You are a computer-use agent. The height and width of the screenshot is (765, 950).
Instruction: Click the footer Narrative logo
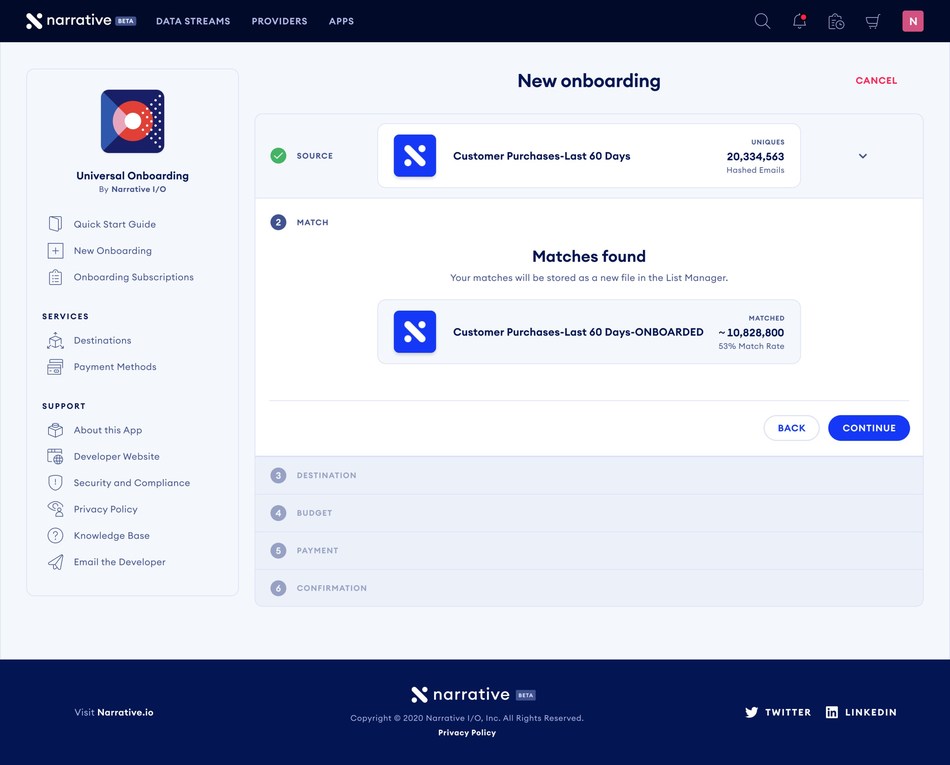pos(460,694)
